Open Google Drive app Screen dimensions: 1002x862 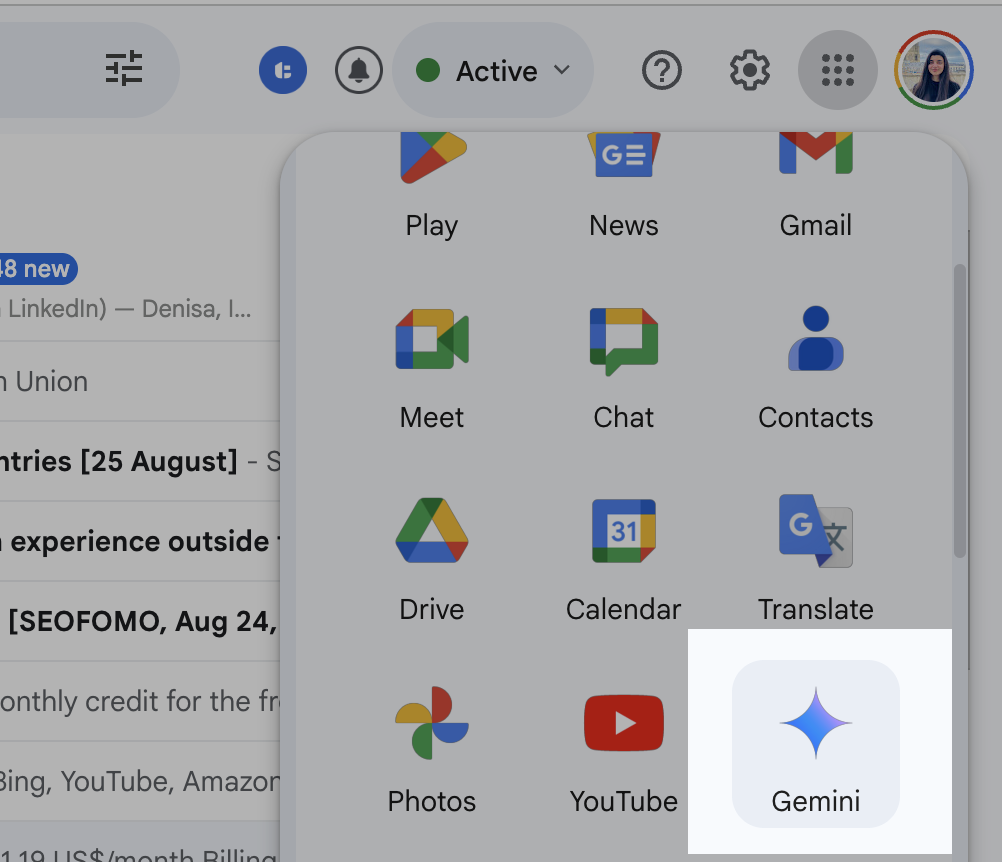point(432,560)
